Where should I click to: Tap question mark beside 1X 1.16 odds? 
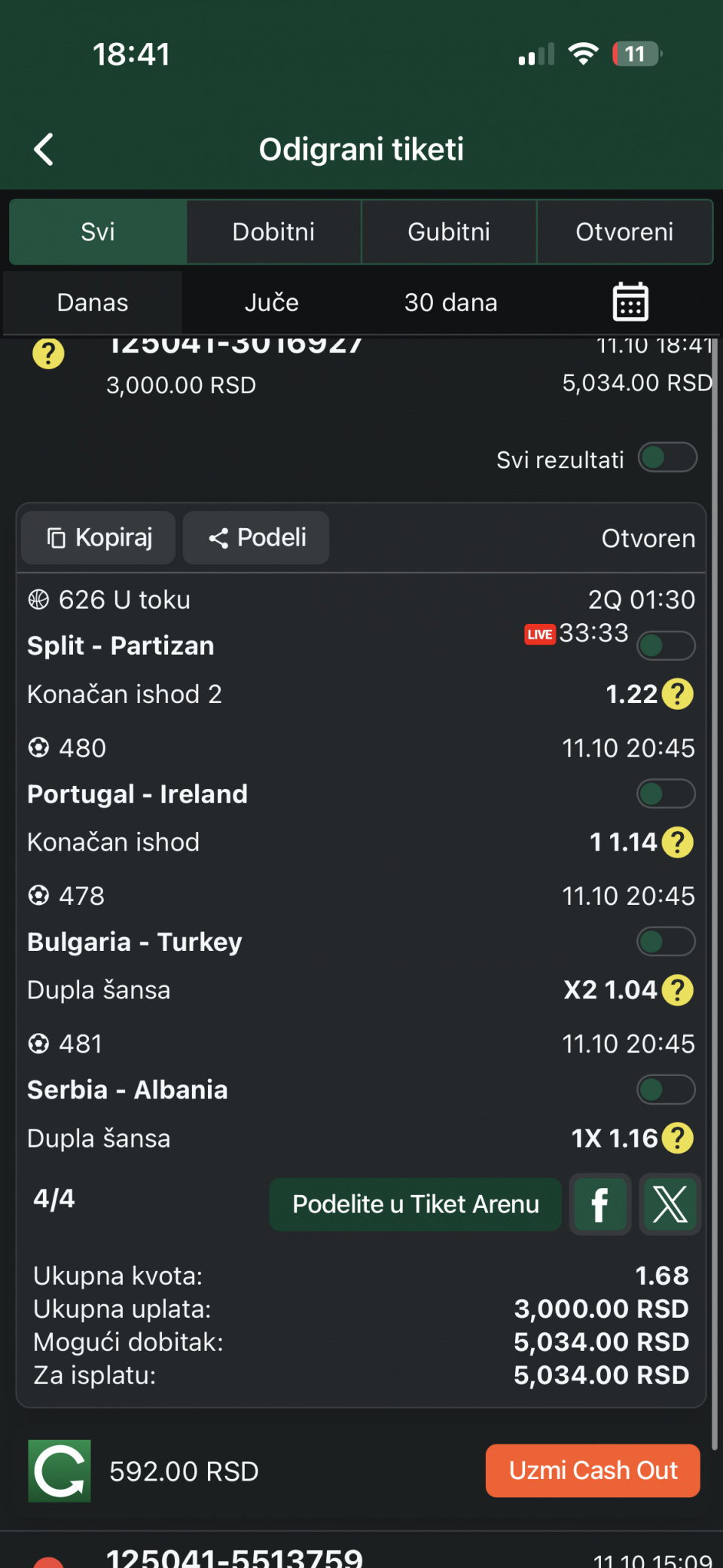click(678, 1138)
